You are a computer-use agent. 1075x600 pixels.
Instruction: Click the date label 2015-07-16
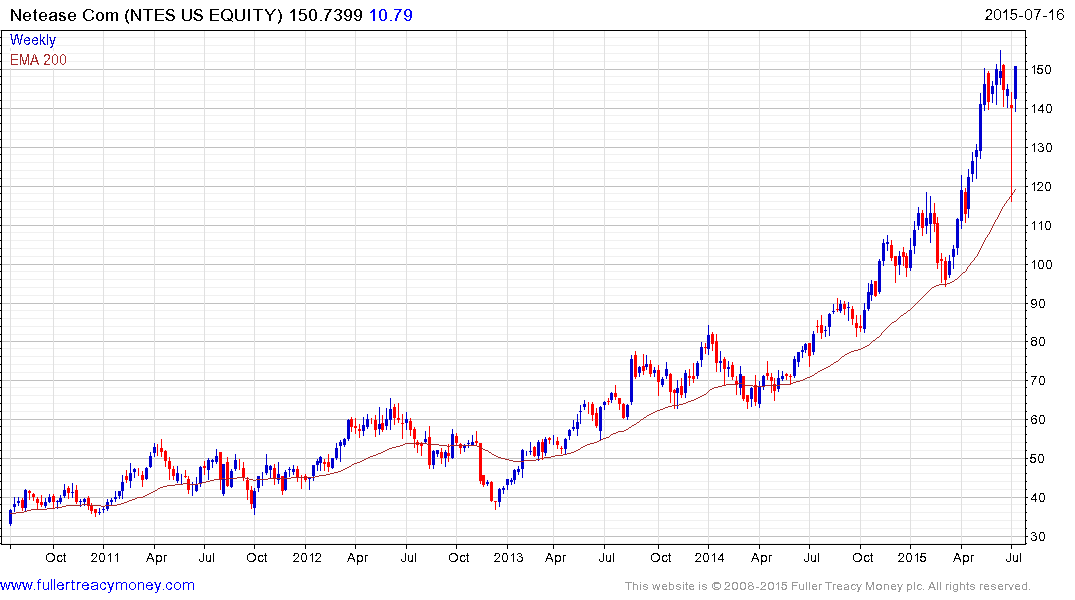(1024, 14)
